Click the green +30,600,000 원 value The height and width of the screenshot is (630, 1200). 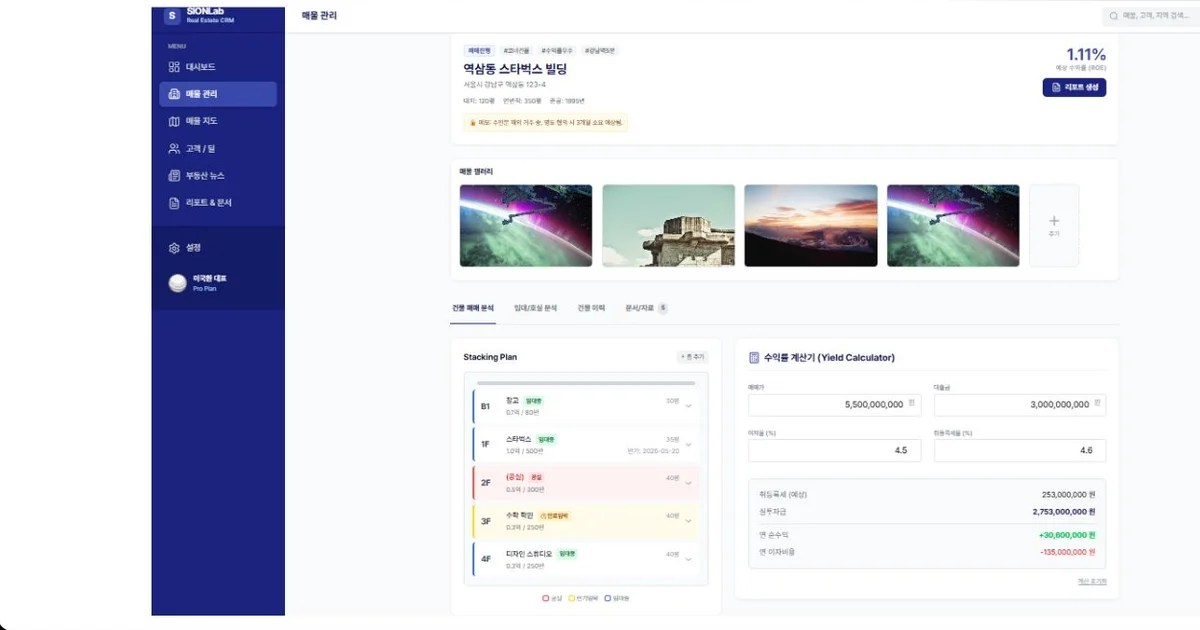(1068, 535)
